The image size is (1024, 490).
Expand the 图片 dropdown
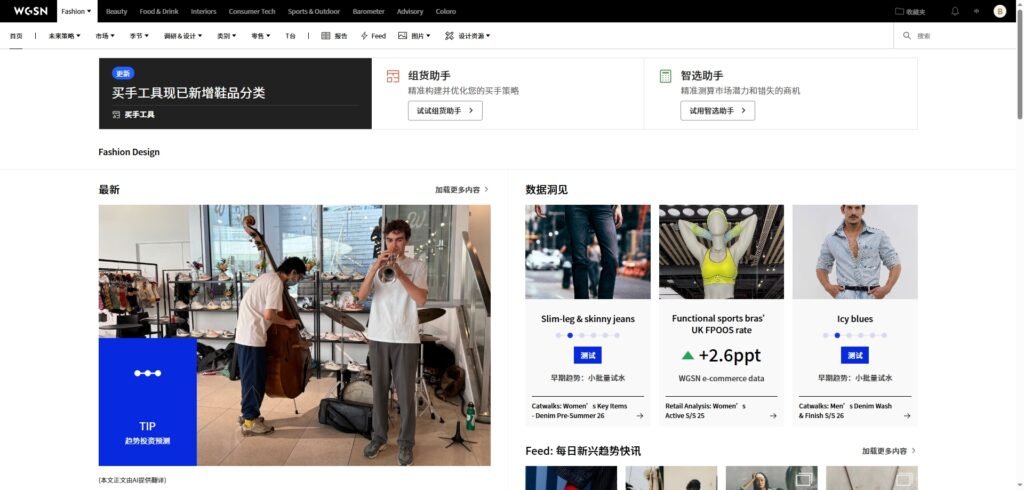(x=414, y=36)
